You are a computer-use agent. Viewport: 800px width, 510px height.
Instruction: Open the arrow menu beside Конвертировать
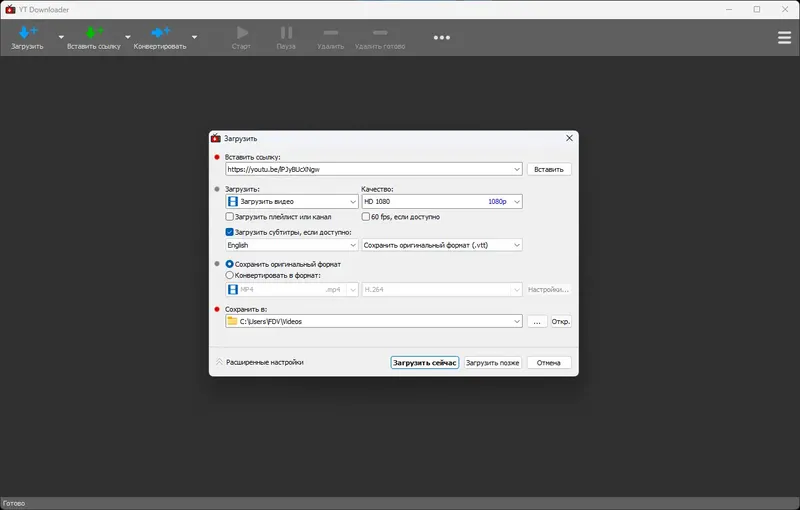194,37
